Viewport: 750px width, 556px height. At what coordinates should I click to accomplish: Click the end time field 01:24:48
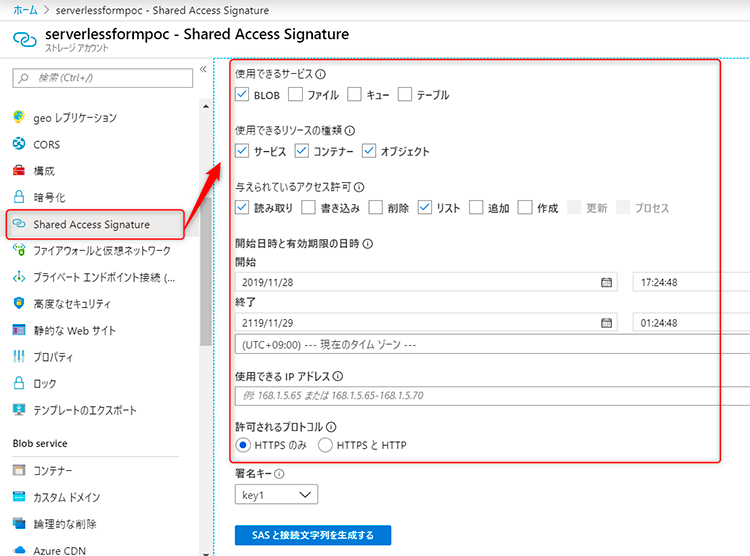(x=691, y=323)
